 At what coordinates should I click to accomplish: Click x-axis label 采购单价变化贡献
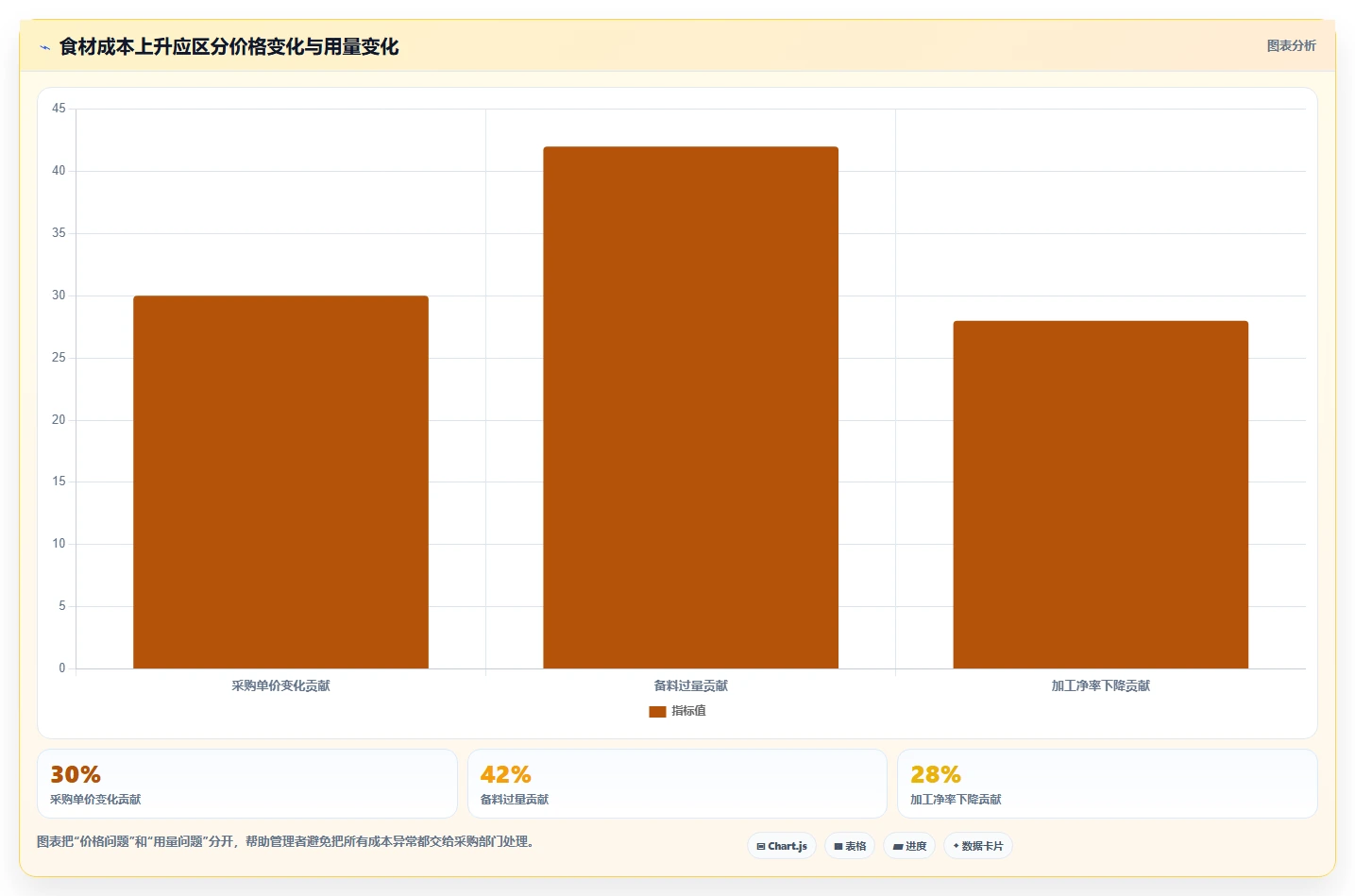pos(280,686)
